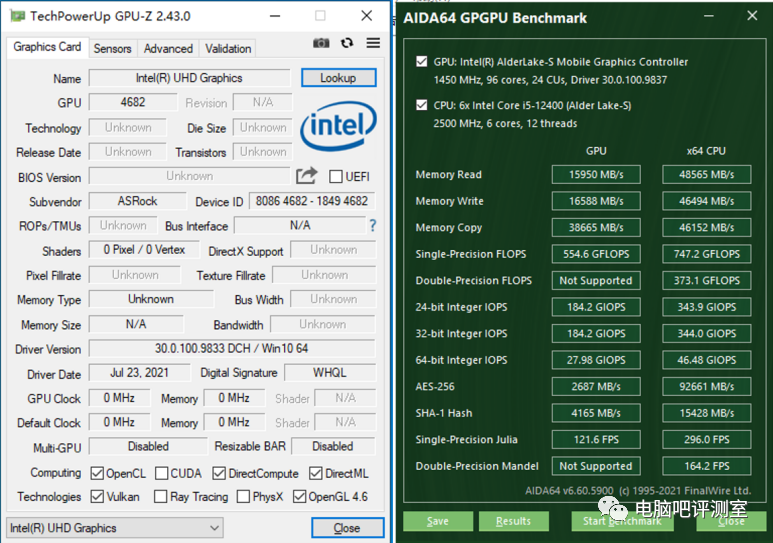The width and height of the screenshot is (773, 543).
Task: Open the Validation tab
Action: 228,49
